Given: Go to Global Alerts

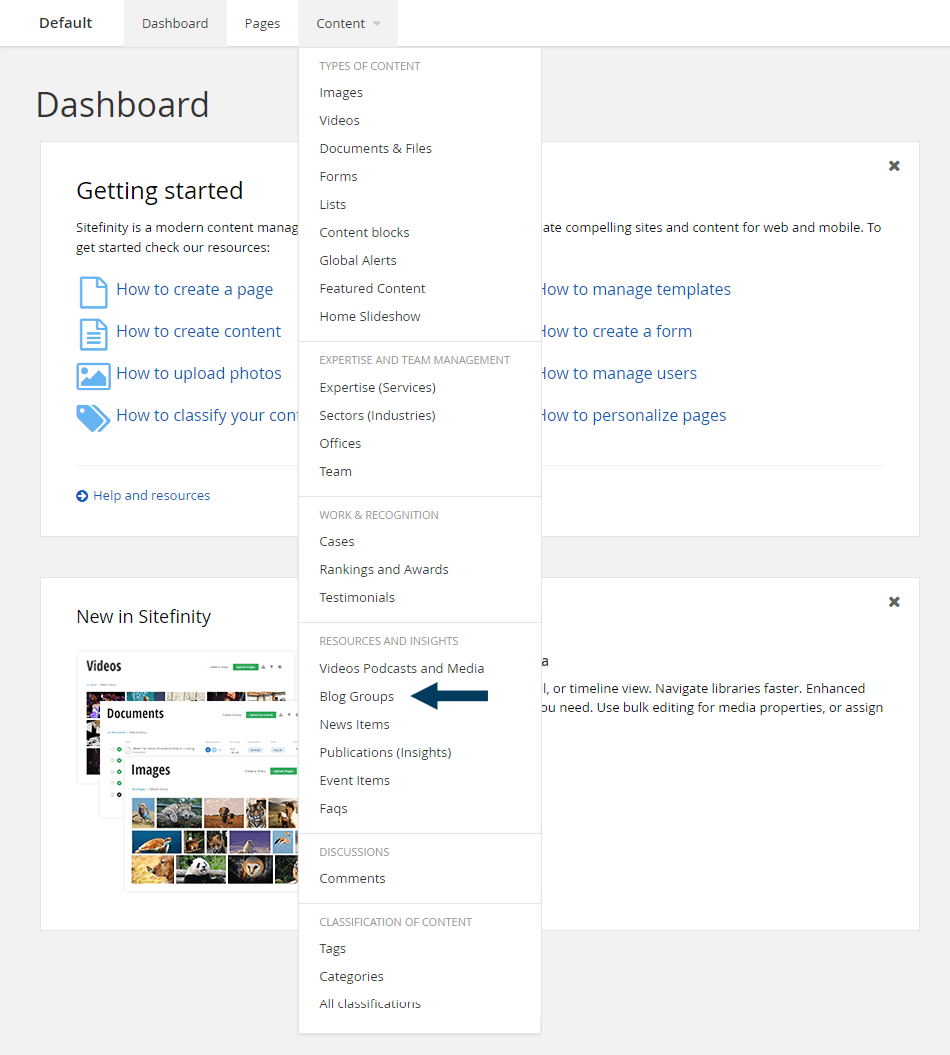Looking at the screenshot, I should click(x=358, y=260).
